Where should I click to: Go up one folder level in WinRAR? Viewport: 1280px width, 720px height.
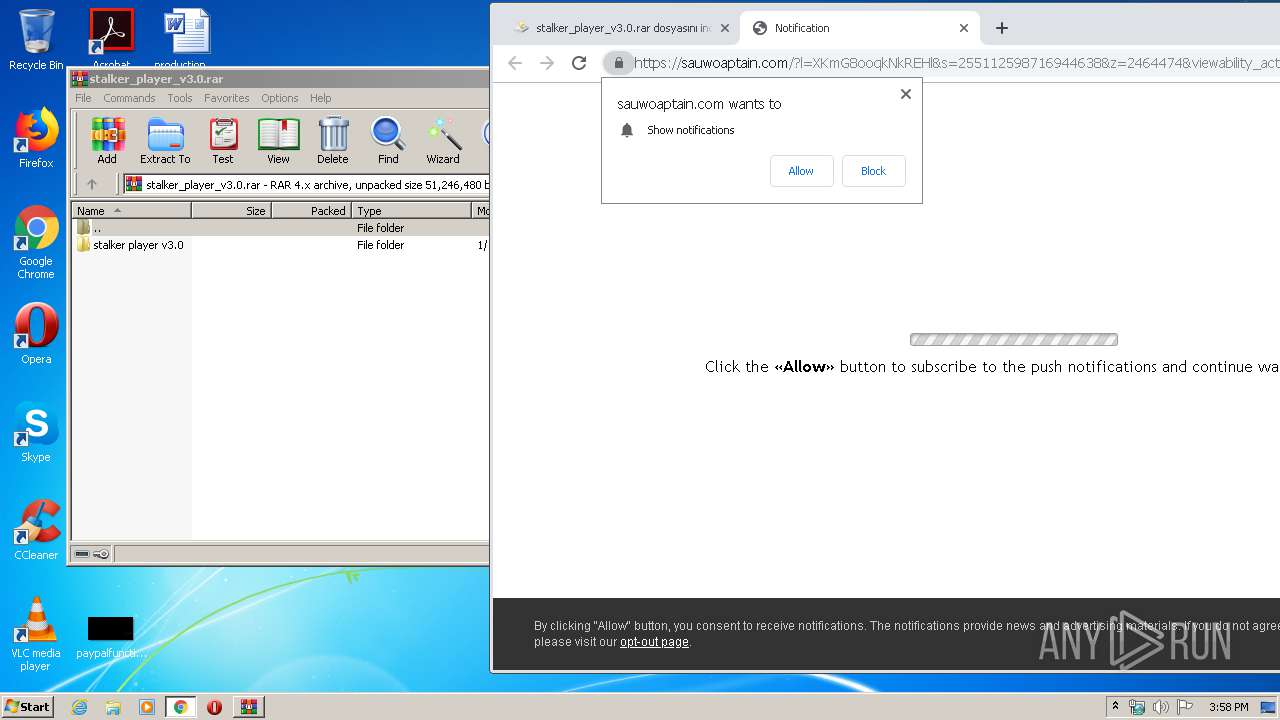click(92, 184)
